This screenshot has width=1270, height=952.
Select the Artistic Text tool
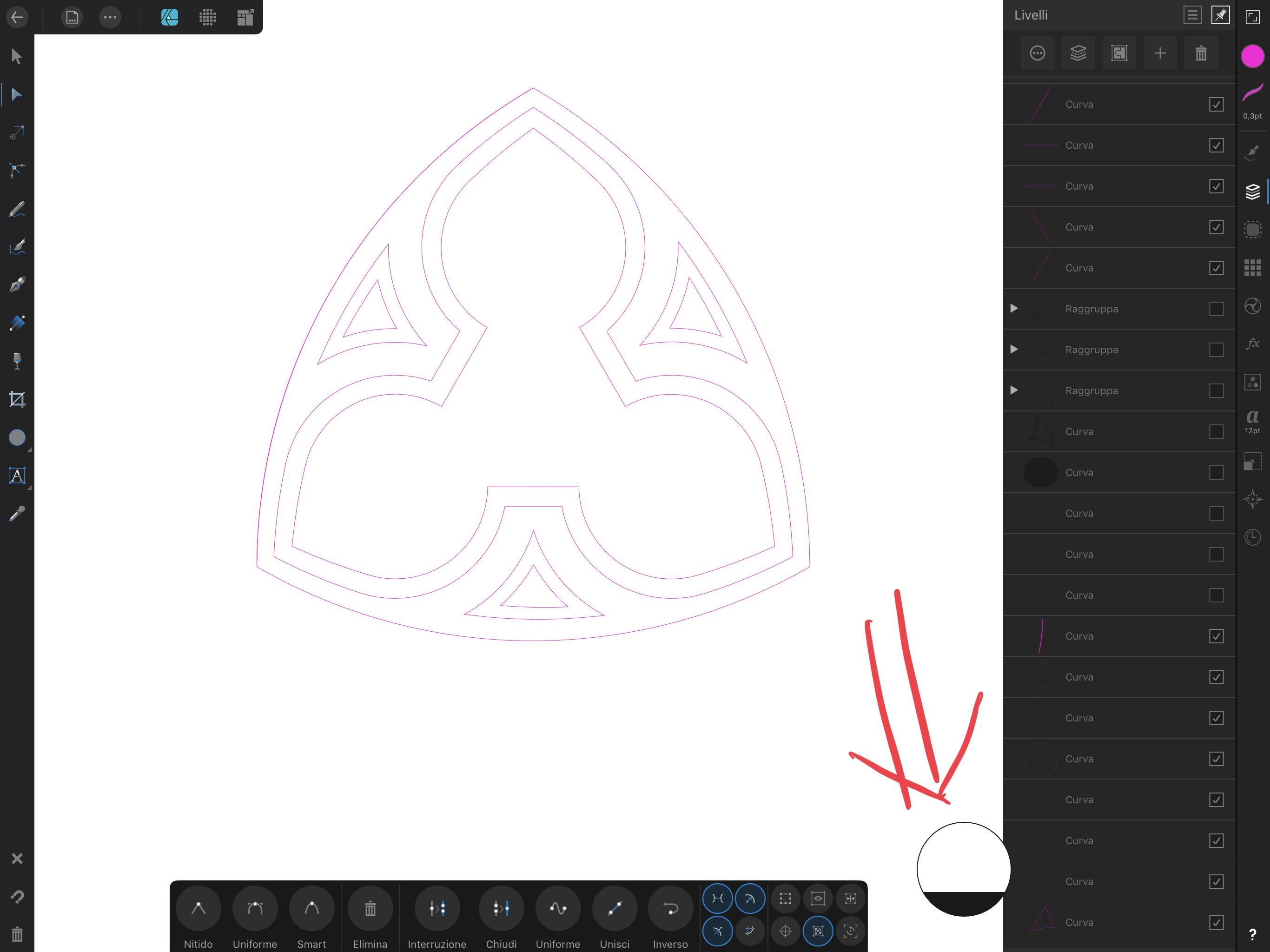pos(17,476)
